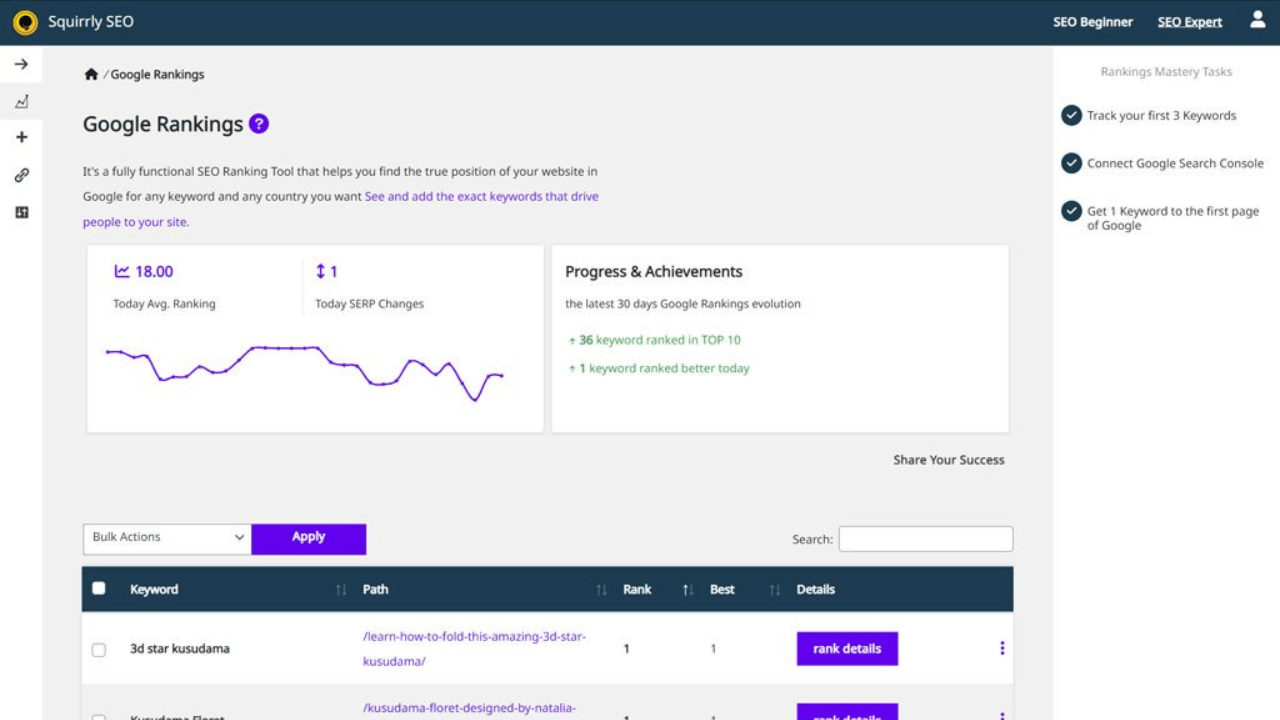
Task: Open the link icon in sidebar
Action: click(x=21, y=175)
